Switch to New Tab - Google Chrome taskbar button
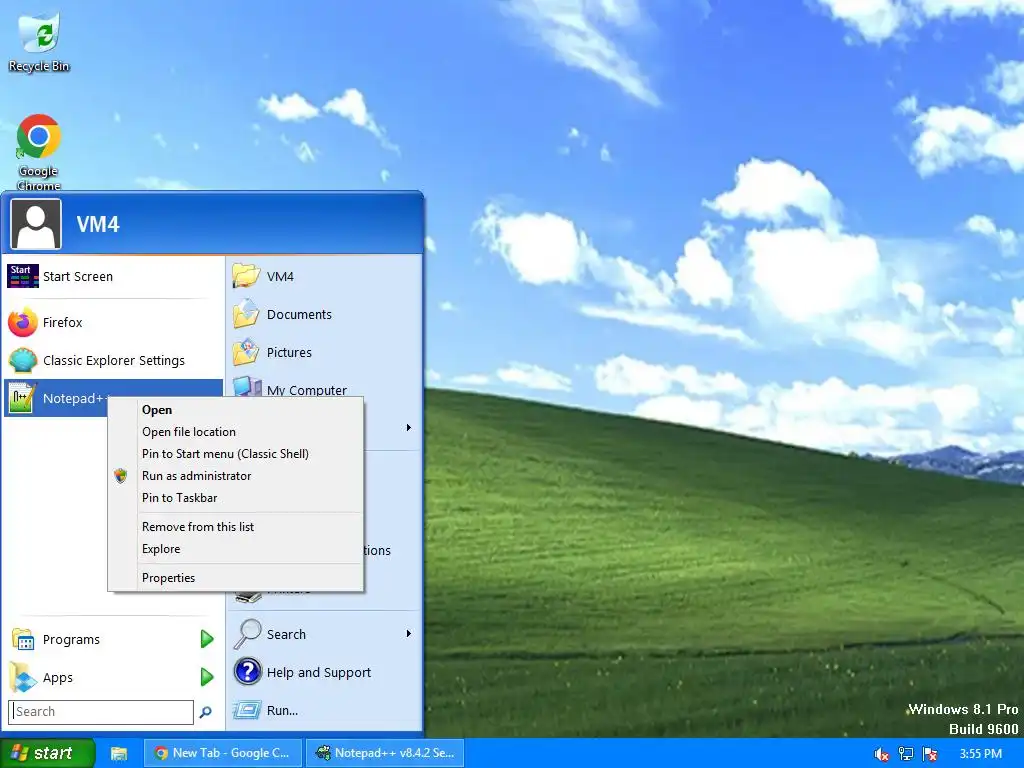The image size is (1024, 768). pos(223,754)
